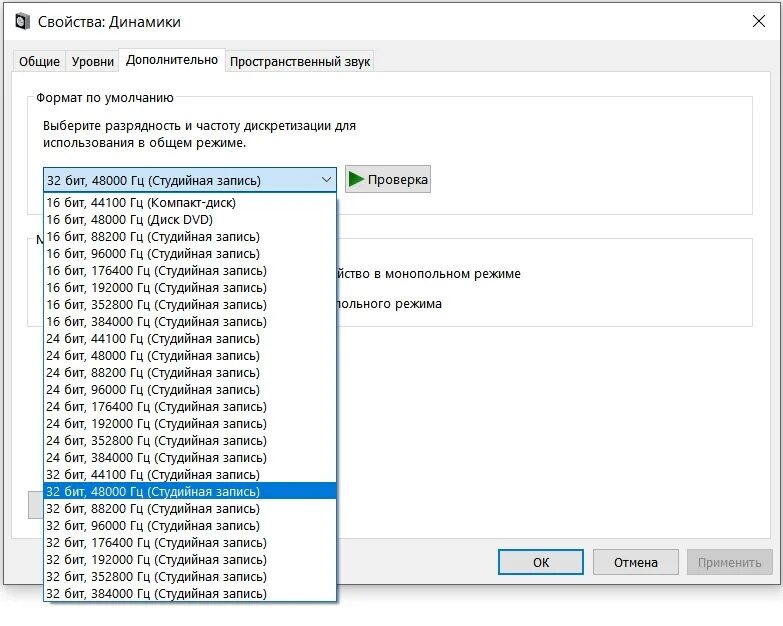Pick 32 бит, 384000 Гц format

pos(190,593)
